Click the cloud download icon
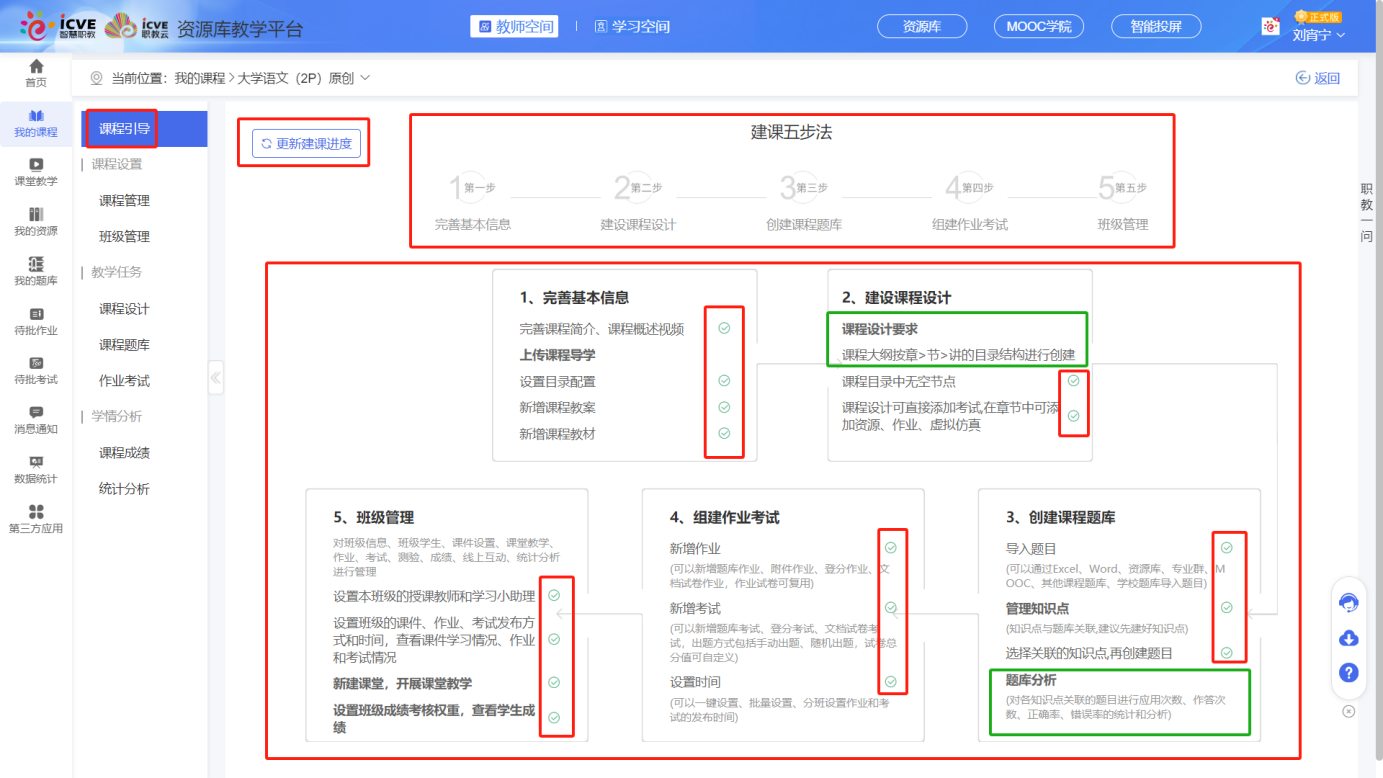Viewport: 1383px width, 778px height. click(x=1348, y=637)
